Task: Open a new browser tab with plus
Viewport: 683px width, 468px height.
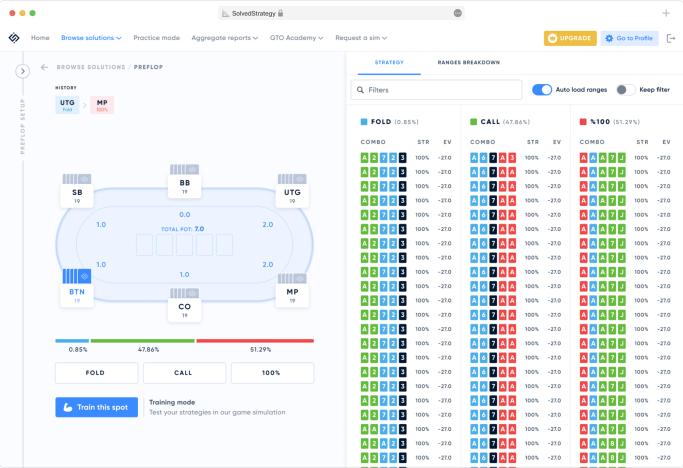Action: coord(666,13)
